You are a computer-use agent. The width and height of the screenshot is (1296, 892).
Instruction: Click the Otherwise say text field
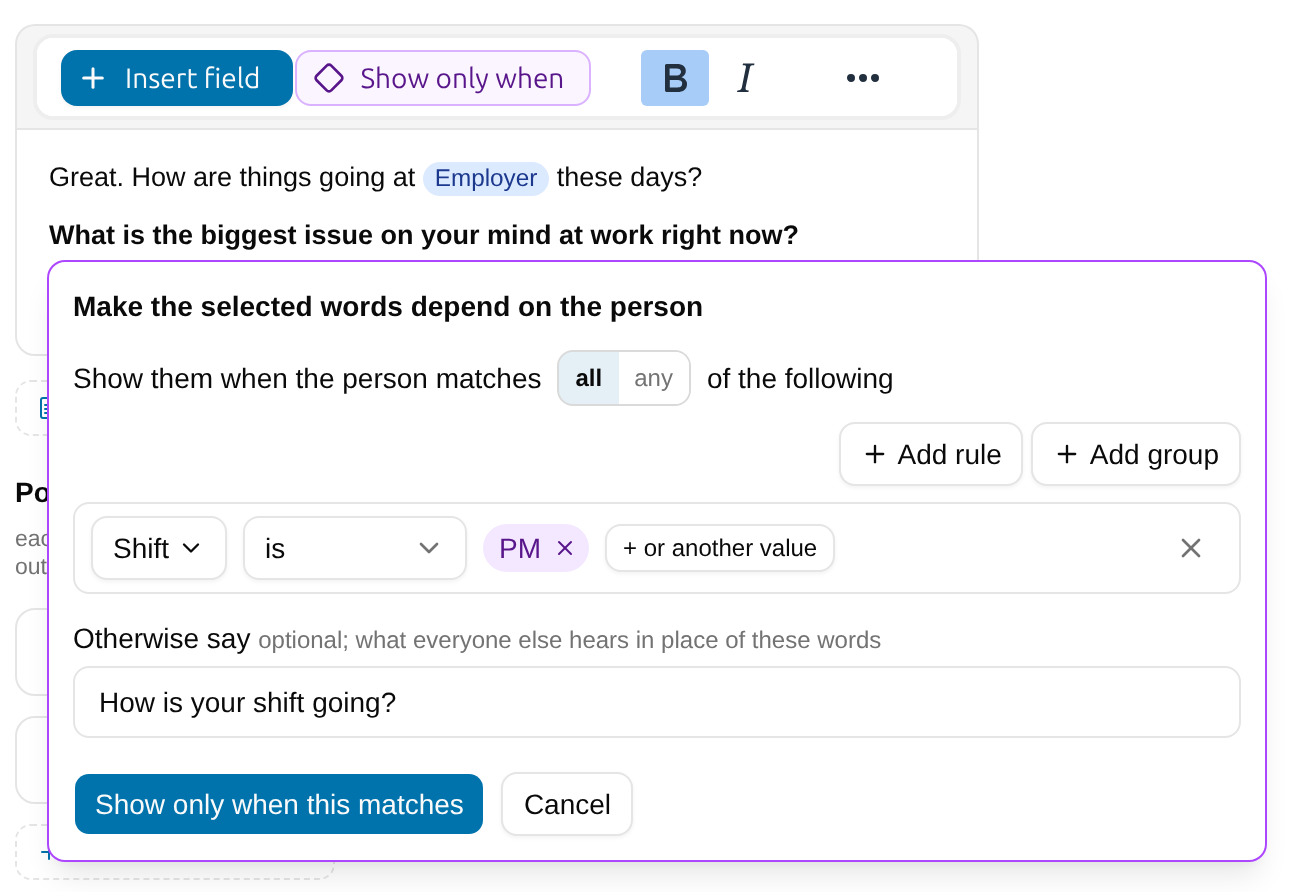tap(657, 702)
